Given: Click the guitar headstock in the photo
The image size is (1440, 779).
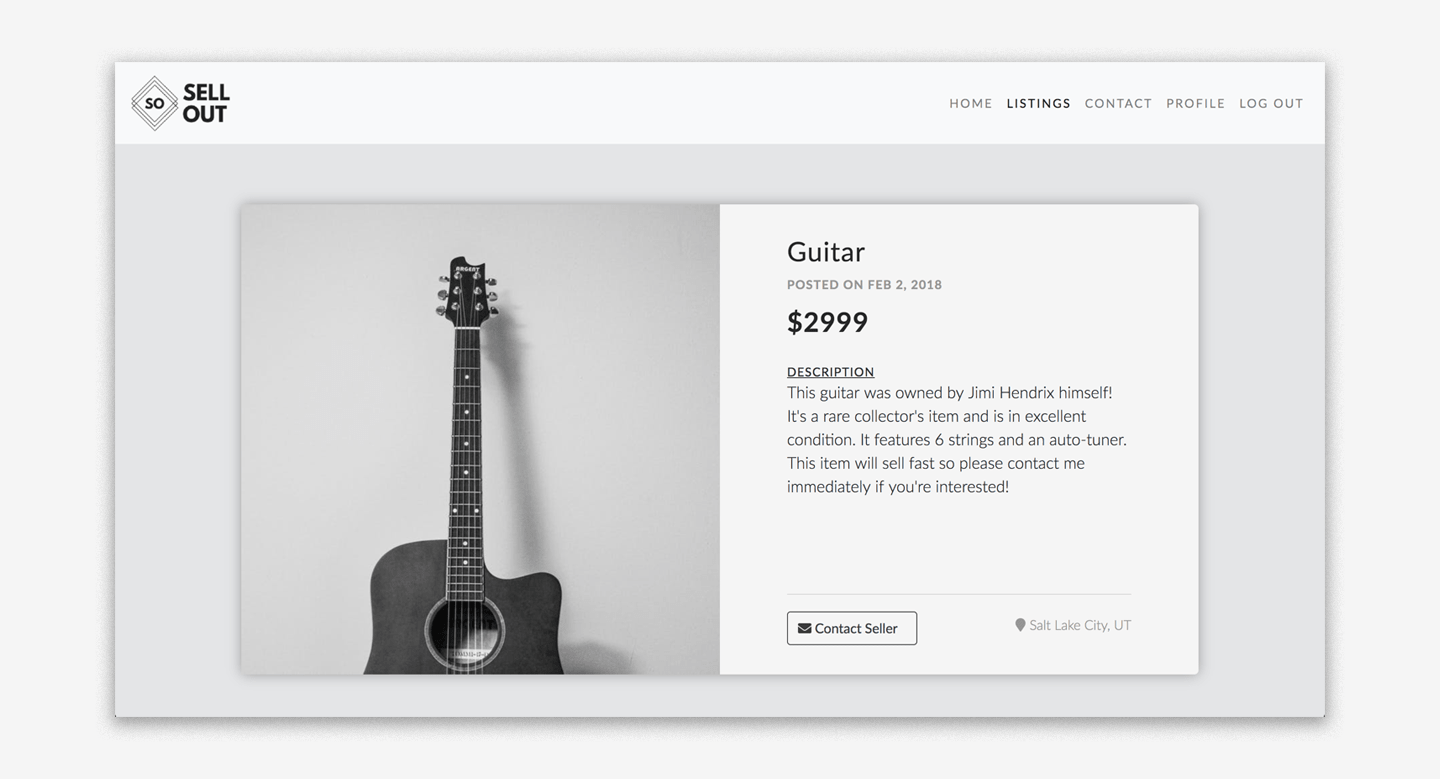Looking at the screenshot, I should [x=467, y=290].
